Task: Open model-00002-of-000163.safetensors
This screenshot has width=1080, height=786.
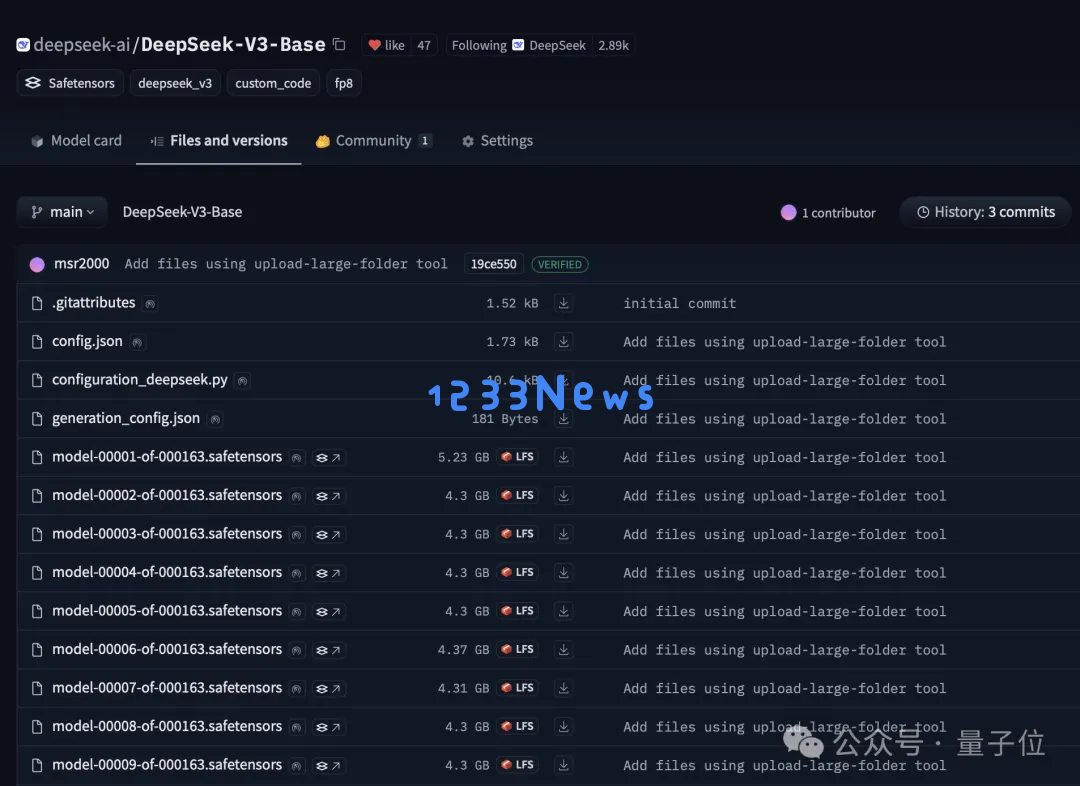Action: 167,495
